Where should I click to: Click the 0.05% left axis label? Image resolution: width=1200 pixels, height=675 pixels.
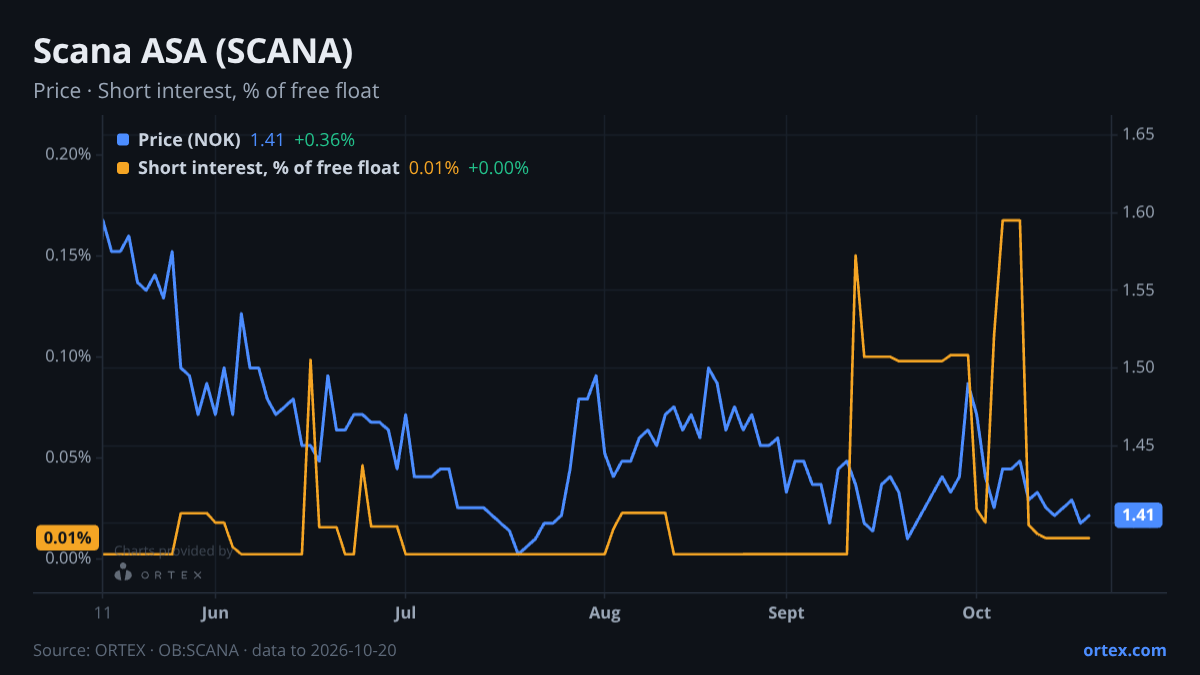click(69, 457)
